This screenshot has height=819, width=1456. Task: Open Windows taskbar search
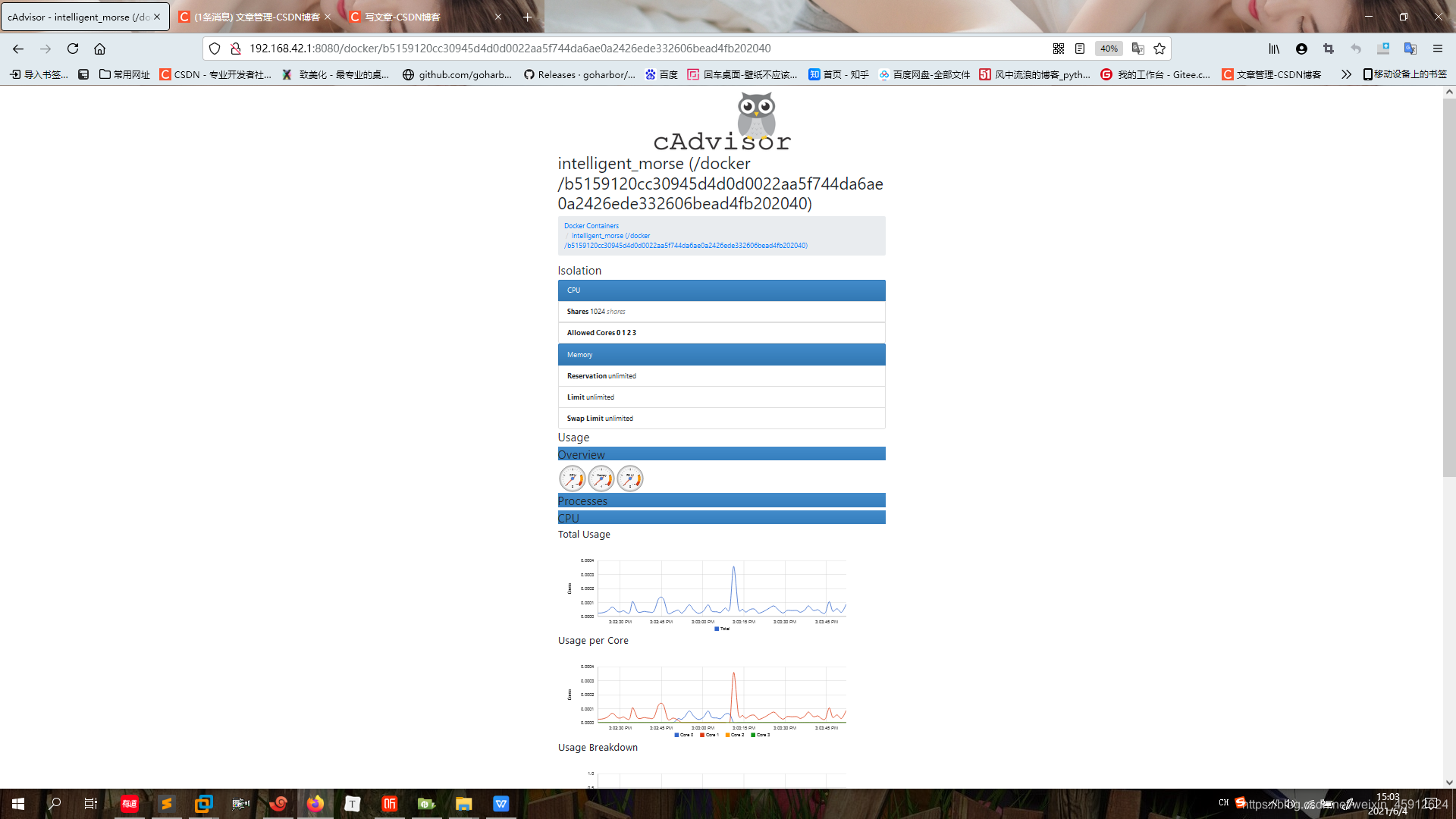(x=55, y=804)
